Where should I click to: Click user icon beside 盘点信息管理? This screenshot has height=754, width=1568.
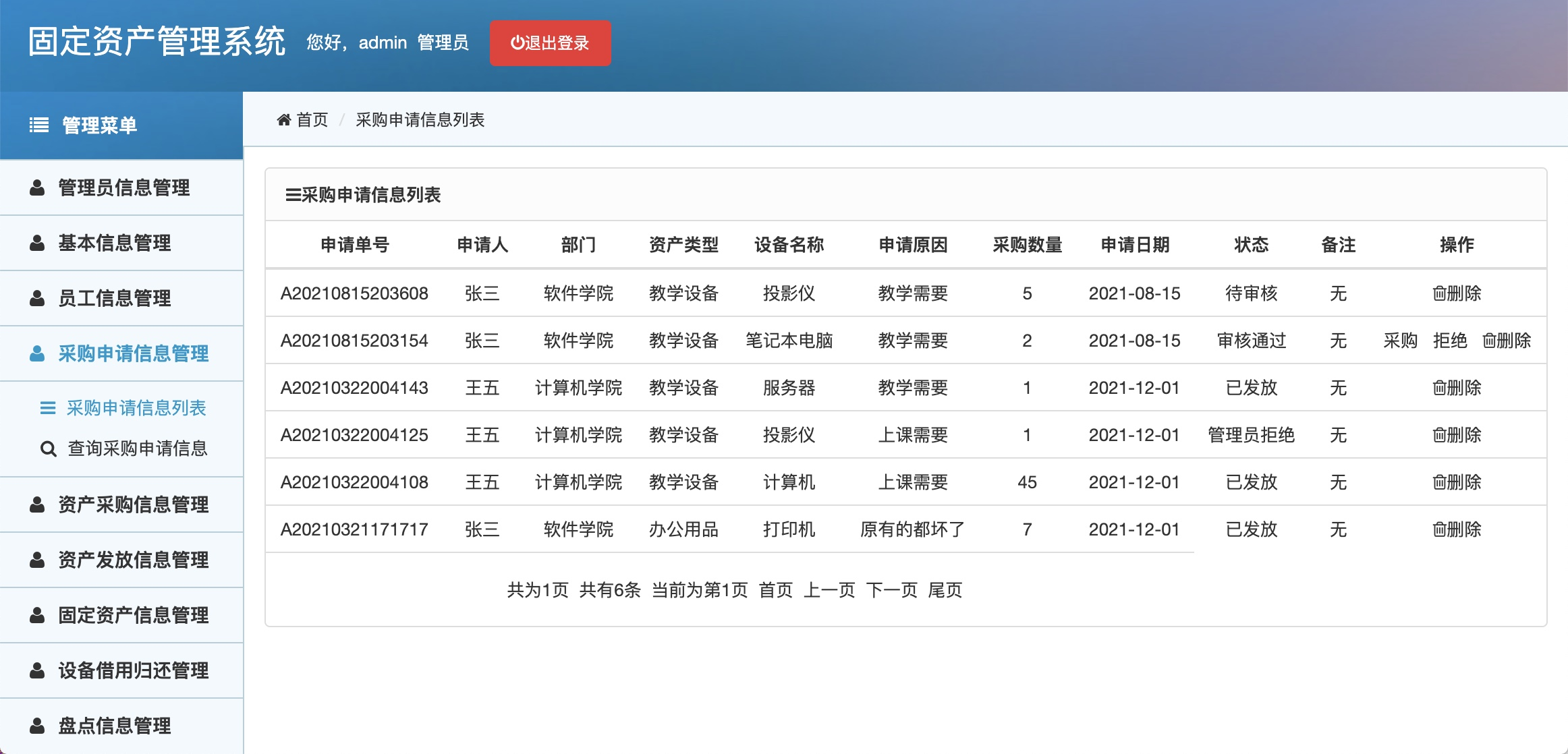(37, 726)
